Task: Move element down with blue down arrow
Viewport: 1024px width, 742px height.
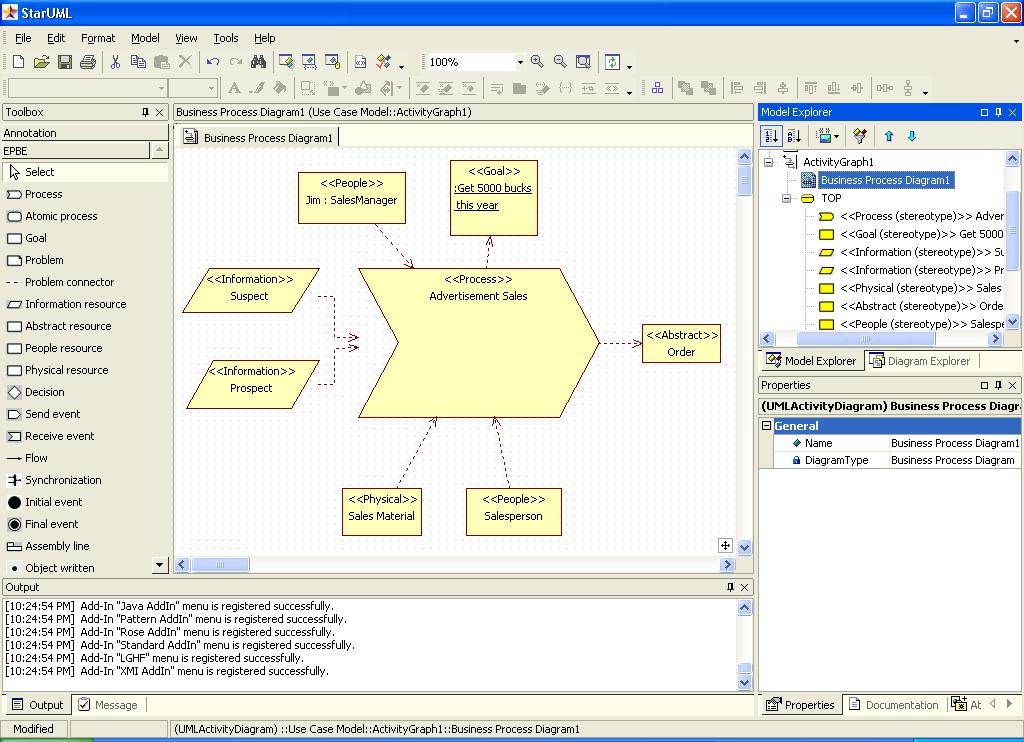Action: coord(912,136)
